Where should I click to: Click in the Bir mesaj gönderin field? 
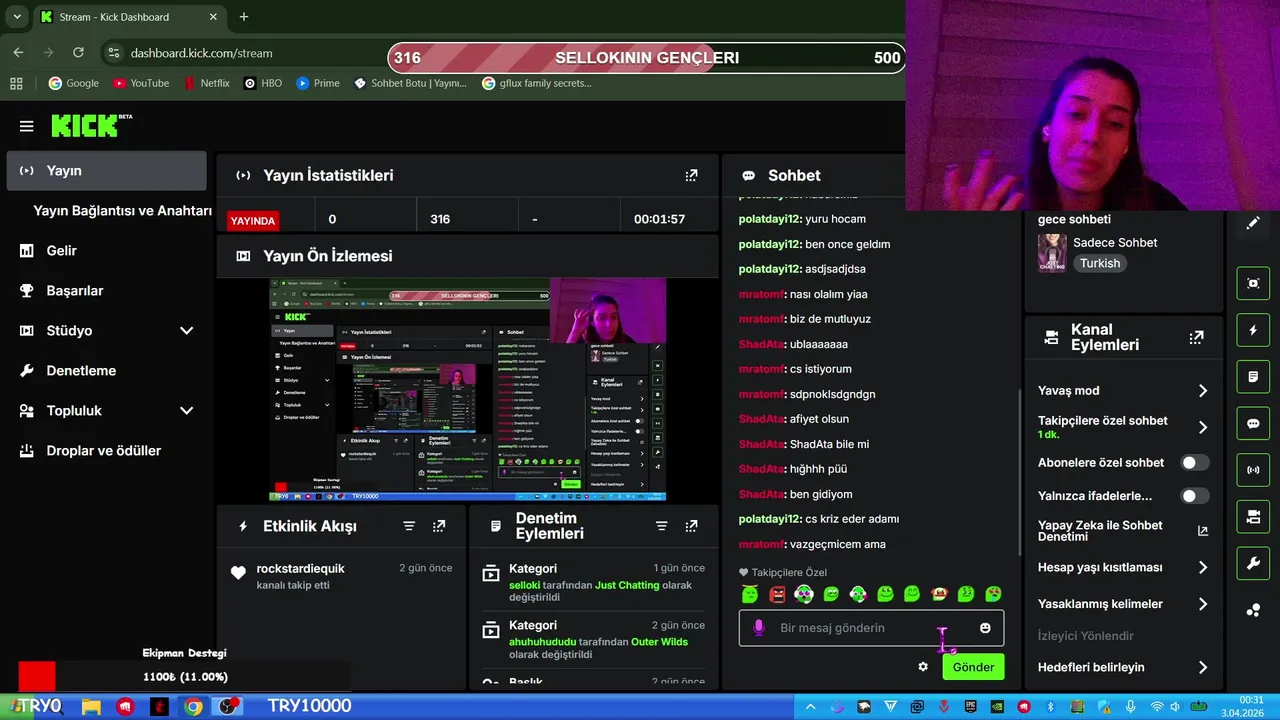pyautogui.click(x=870, y=628)
